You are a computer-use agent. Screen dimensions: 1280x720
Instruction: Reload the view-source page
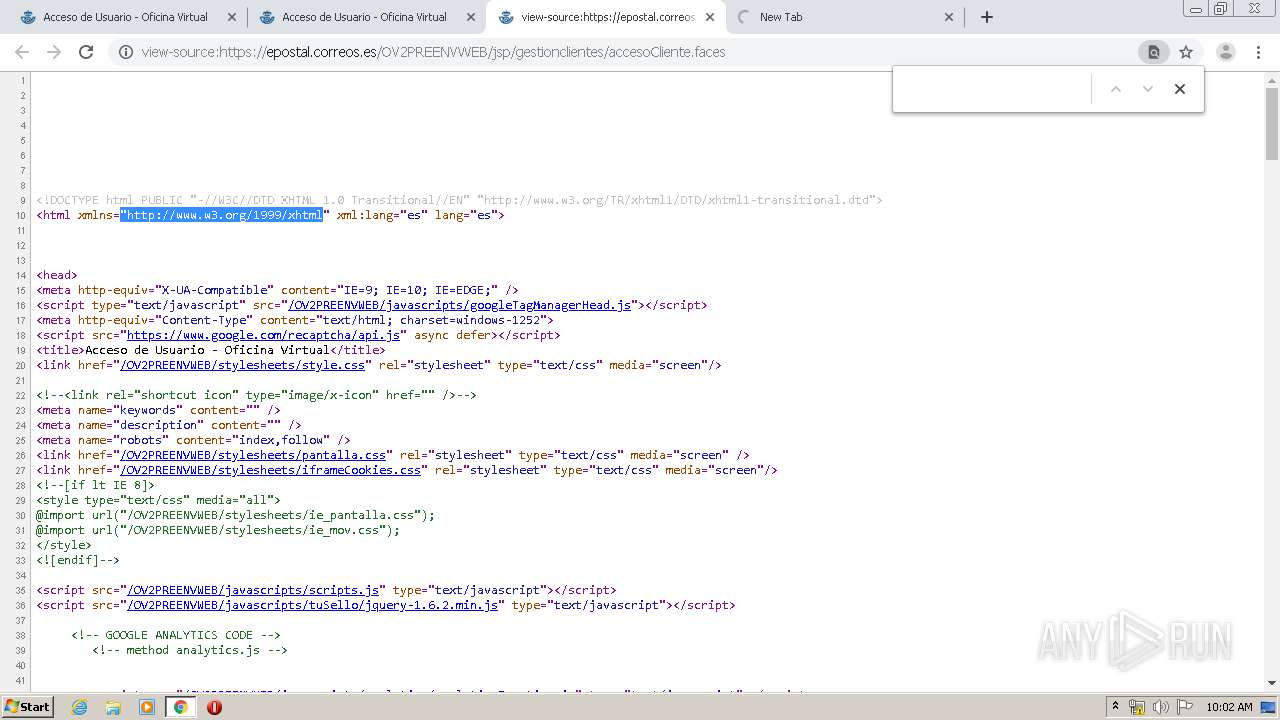(x=86, y=52)
